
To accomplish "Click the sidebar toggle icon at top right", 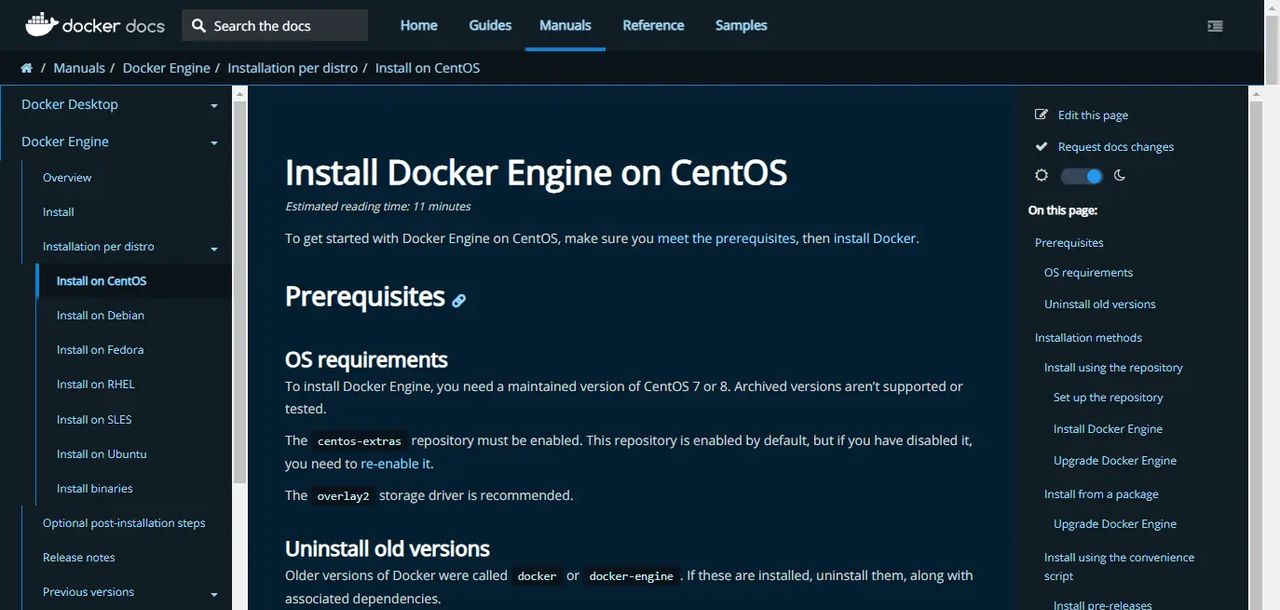I will pos(1215,26).
